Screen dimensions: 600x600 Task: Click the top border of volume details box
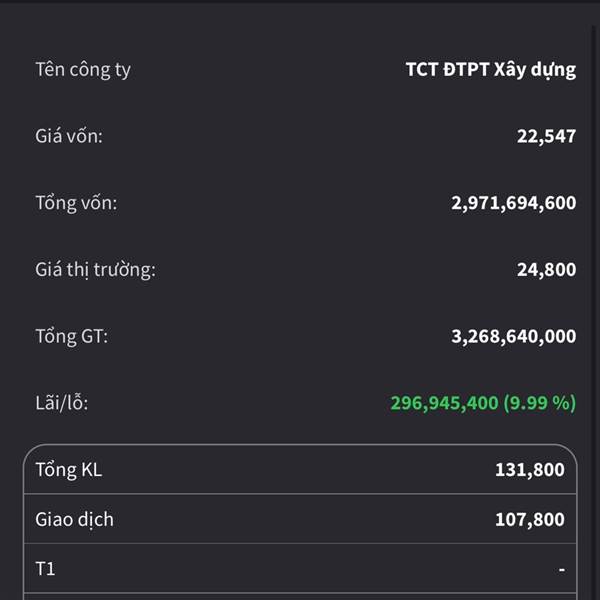tap(300, 445)
